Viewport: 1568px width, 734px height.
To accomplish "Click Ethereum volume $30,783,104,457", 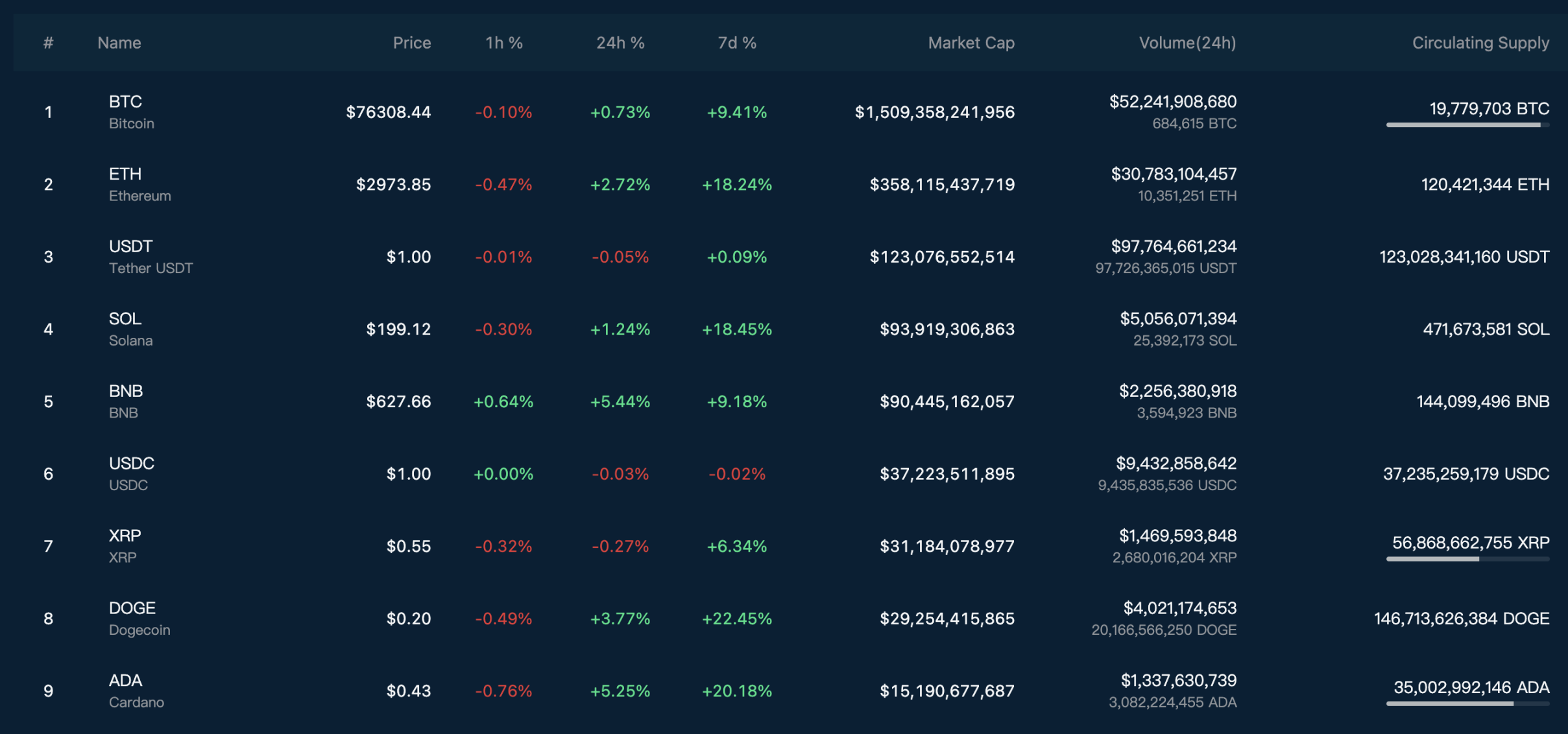I will [1174, 174].
